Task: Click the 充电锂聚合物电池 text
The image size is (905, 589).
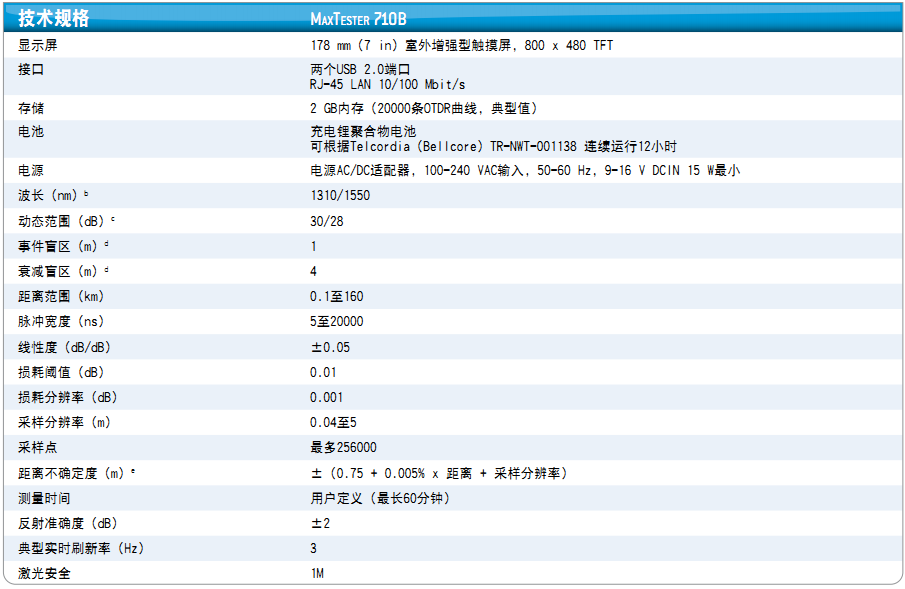Action: tap(363, 132)
